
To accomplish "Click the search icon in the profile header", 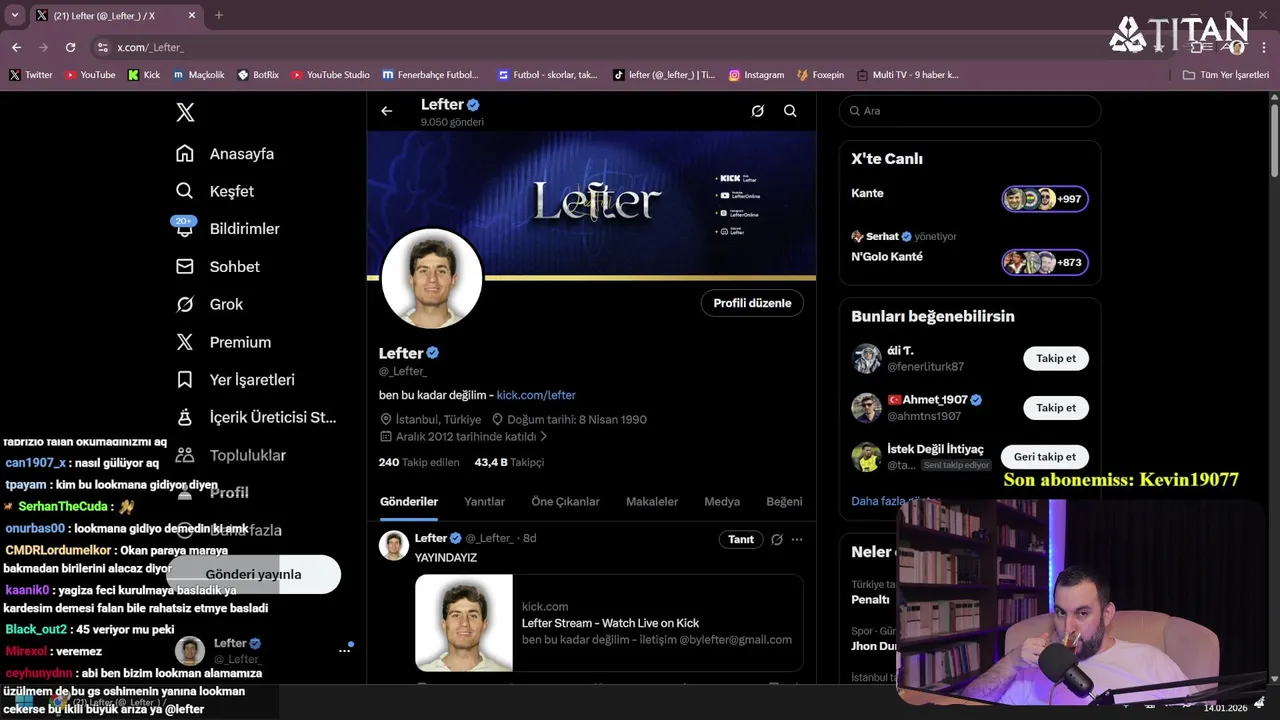I will 790,111.
